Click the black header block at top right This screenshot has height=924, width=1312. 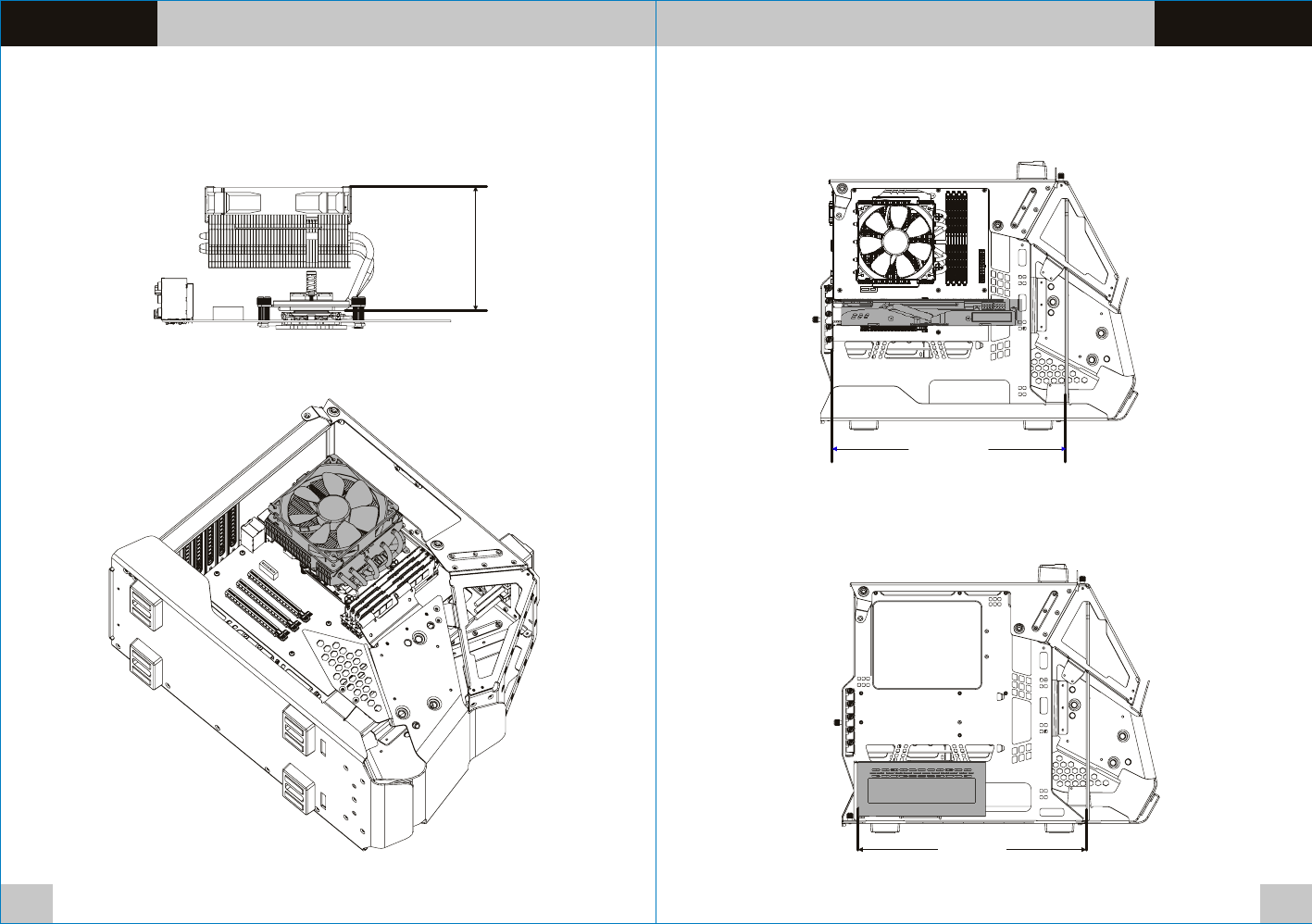tap(1232, 23)
